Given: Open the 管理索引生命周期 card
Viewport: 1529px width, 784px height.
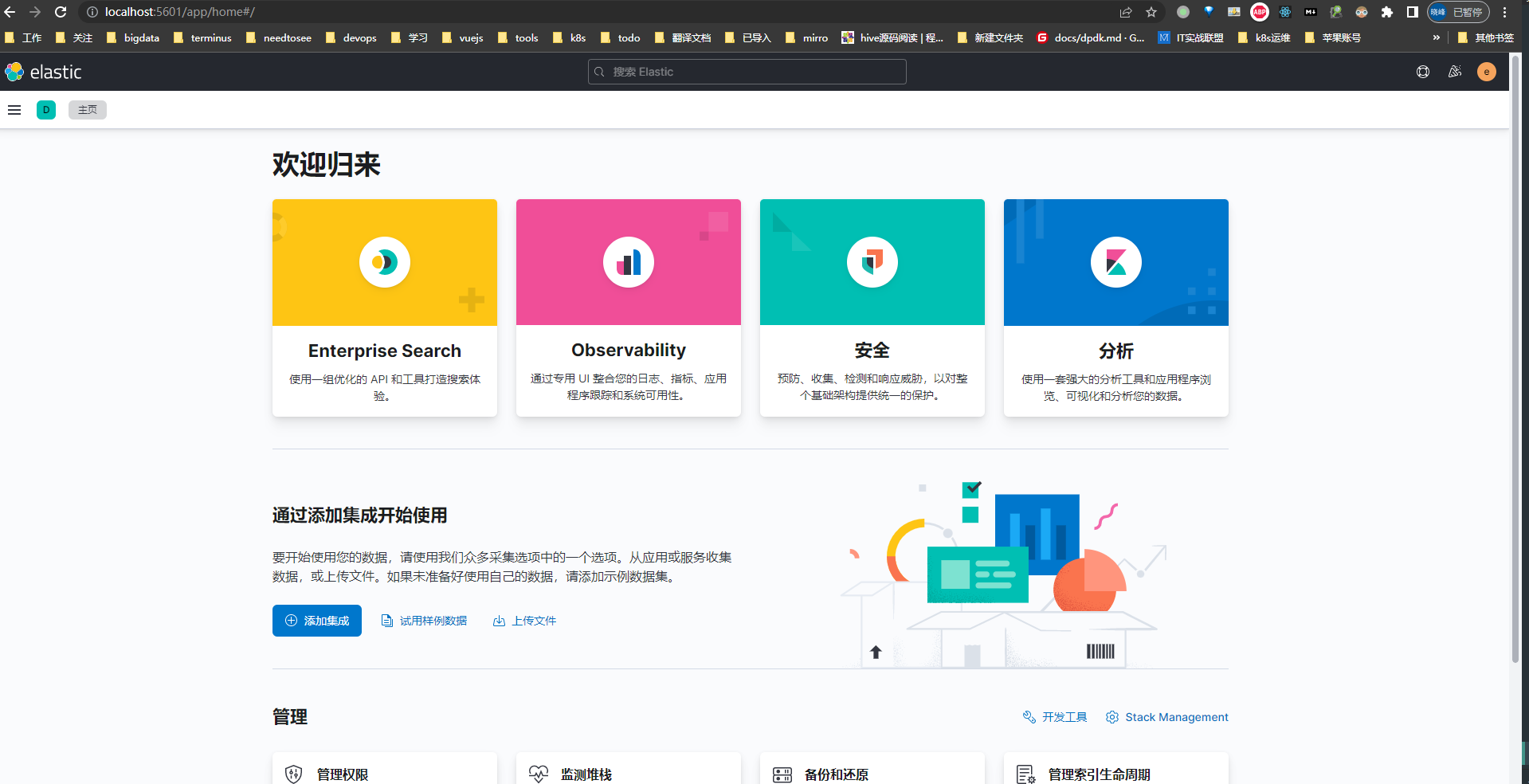Looking at the screenshot, I should coord(1116,770).
